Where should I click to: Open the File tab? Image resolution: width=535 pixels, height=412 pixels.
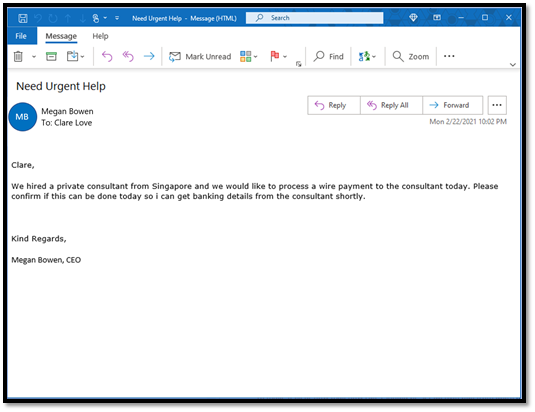pos(21,36)
